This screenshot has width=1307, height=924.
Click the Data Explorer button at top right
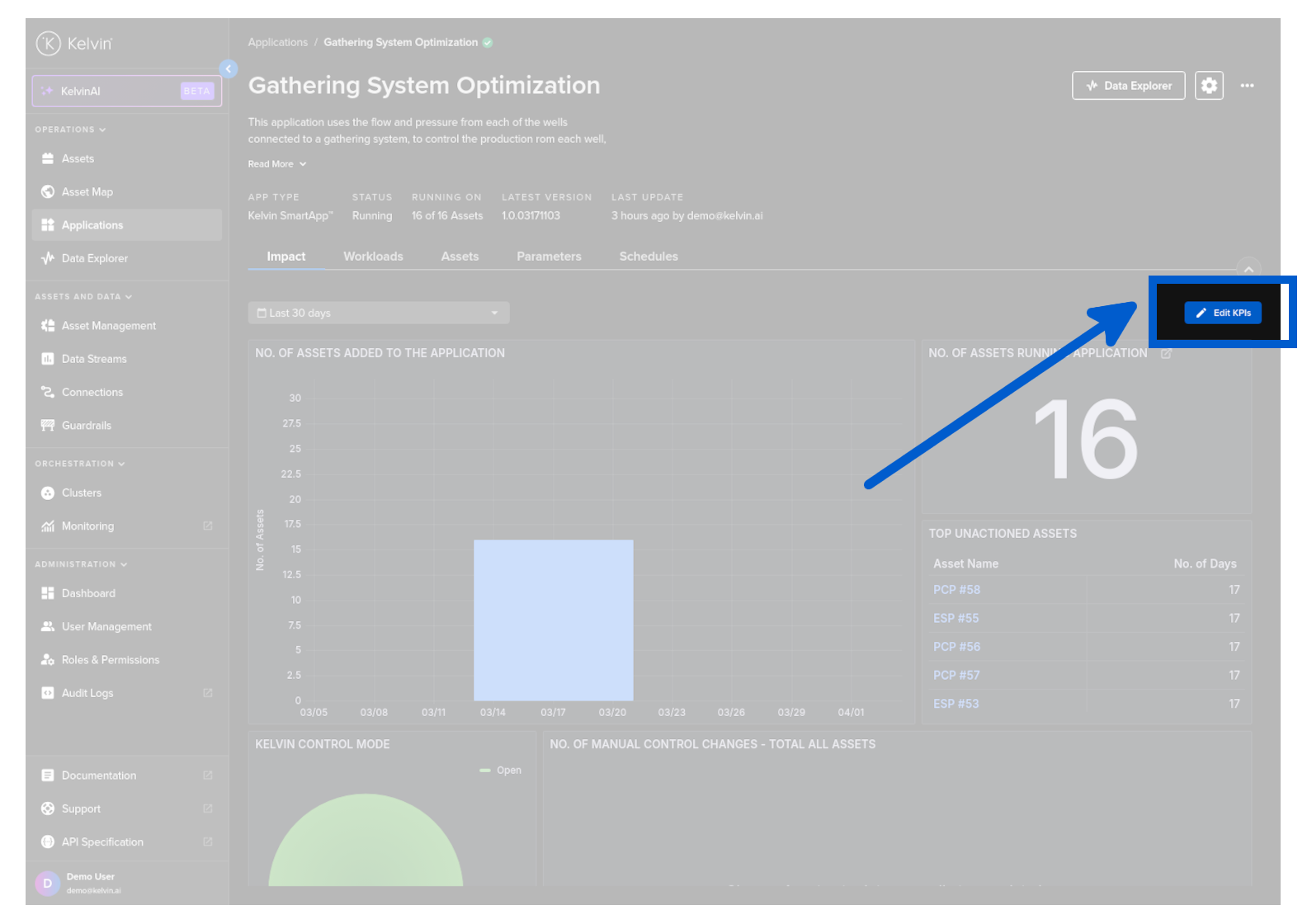click(1128, 85)
